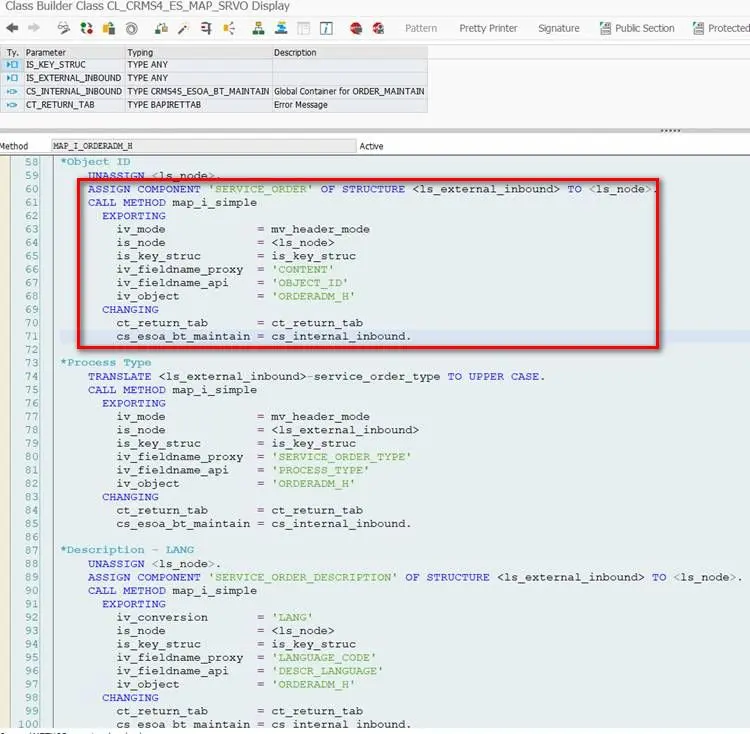Open the Protected Section button
Viewport: 750px width, 734px height.
[x=721, y=28]
